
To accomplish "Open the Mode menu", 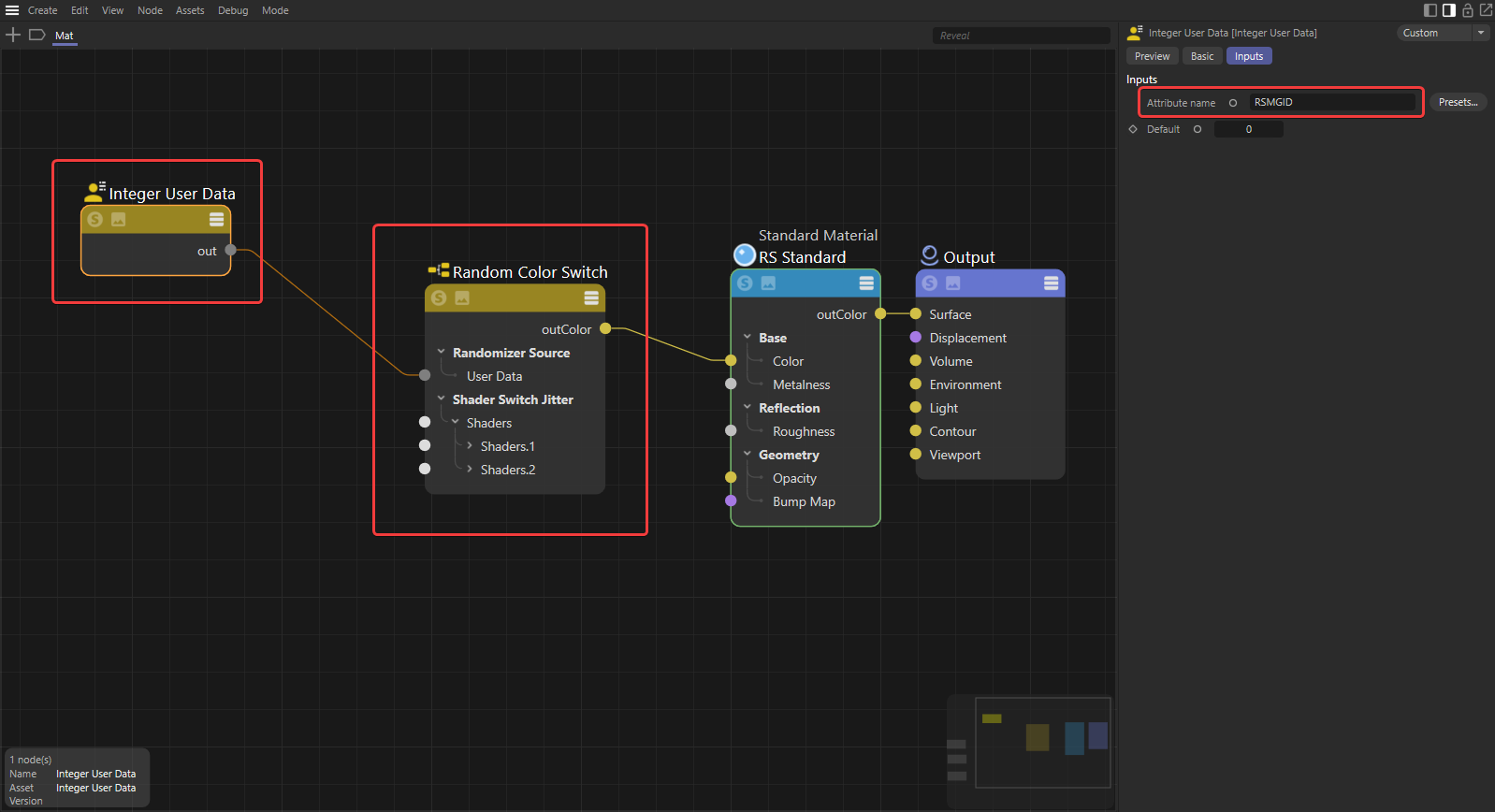I will pos(275,10).
